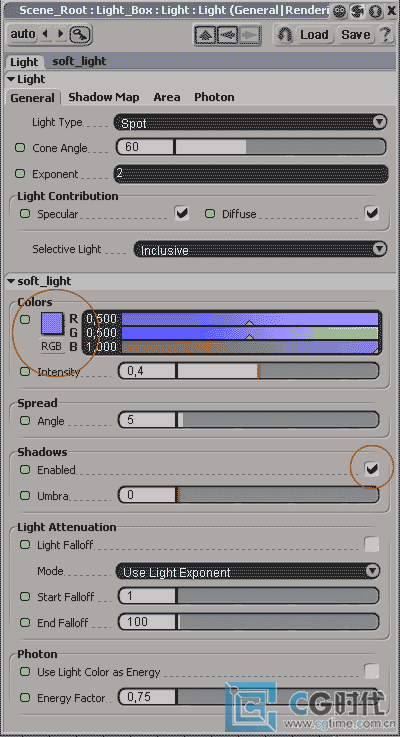Click the Load preset button

[x=314, y=35]
